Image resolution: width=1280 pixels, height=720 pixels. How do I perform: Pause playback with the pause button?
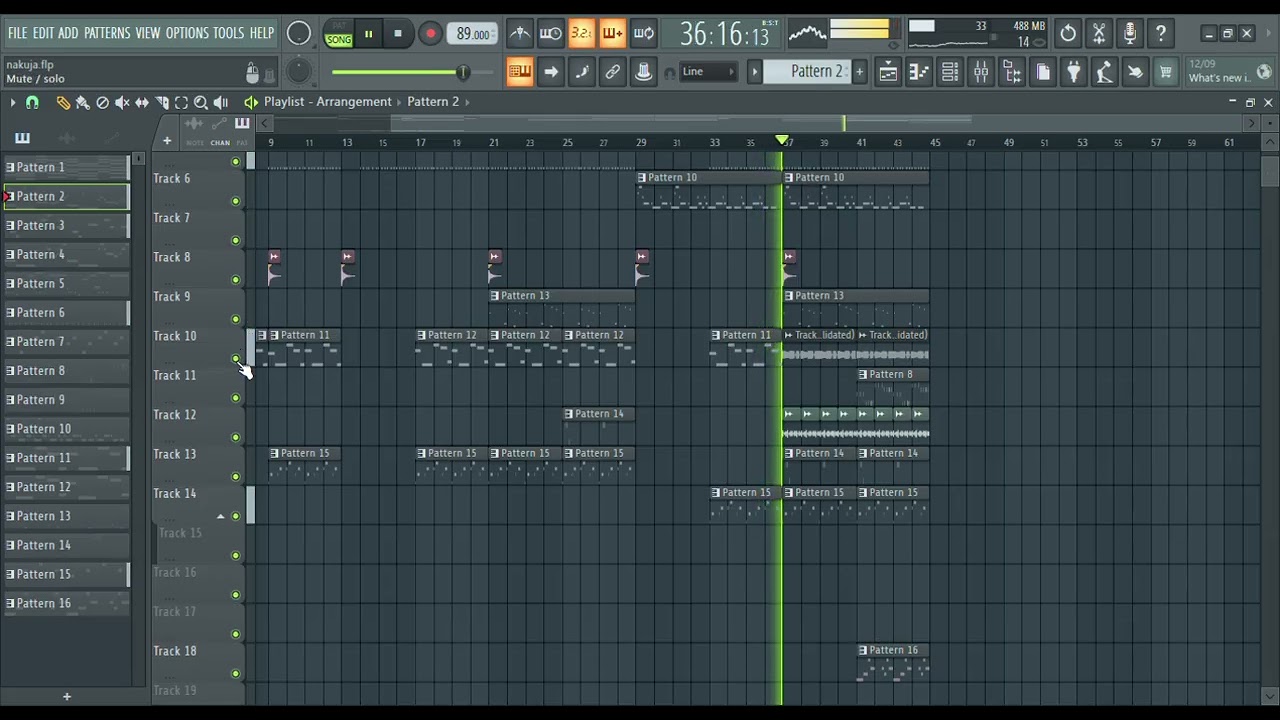[x=368, y=34]
